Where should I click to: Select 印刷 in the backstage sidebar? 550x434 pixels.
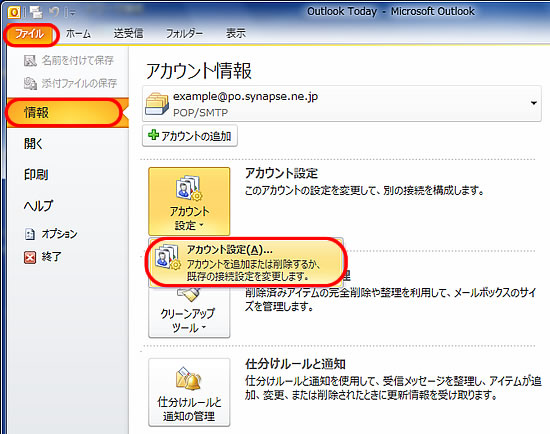(x=36, y=174)
